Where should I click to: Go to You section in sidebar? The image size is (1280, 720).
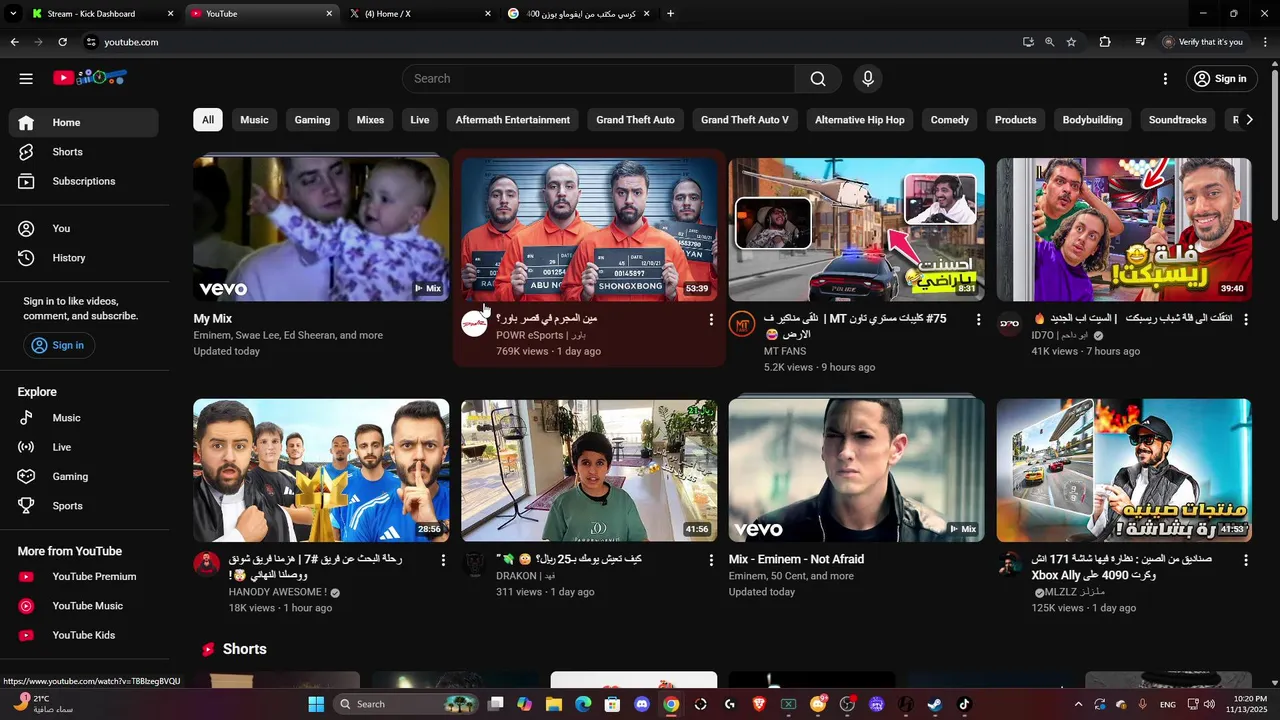point(84,228)
